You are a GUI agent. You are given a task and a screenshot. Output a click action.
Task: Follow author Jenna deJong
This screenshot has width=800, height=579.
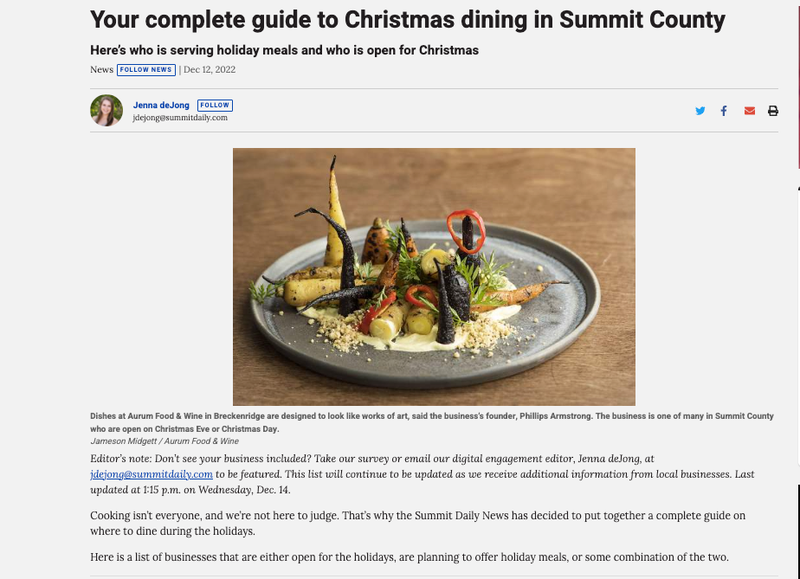coord(215,105)
